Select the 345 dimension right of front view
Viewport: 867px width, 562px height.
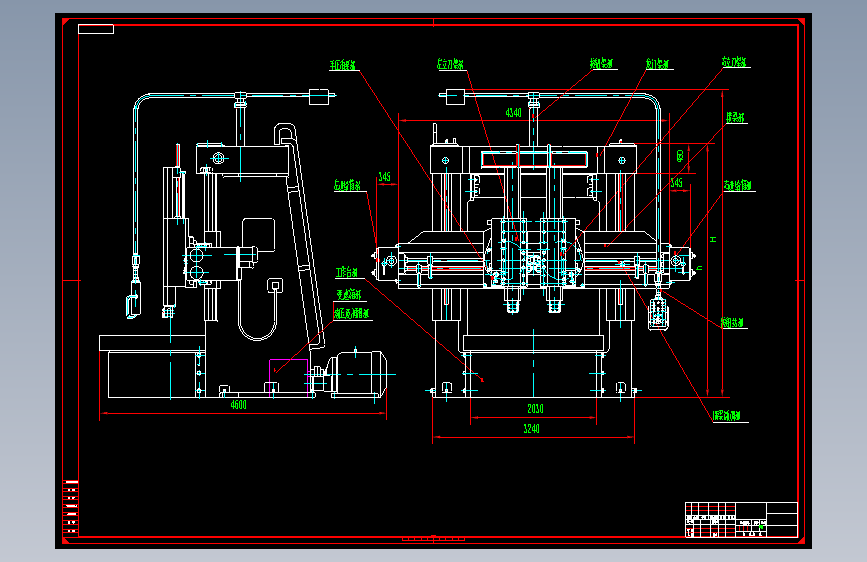click(676, 183)
